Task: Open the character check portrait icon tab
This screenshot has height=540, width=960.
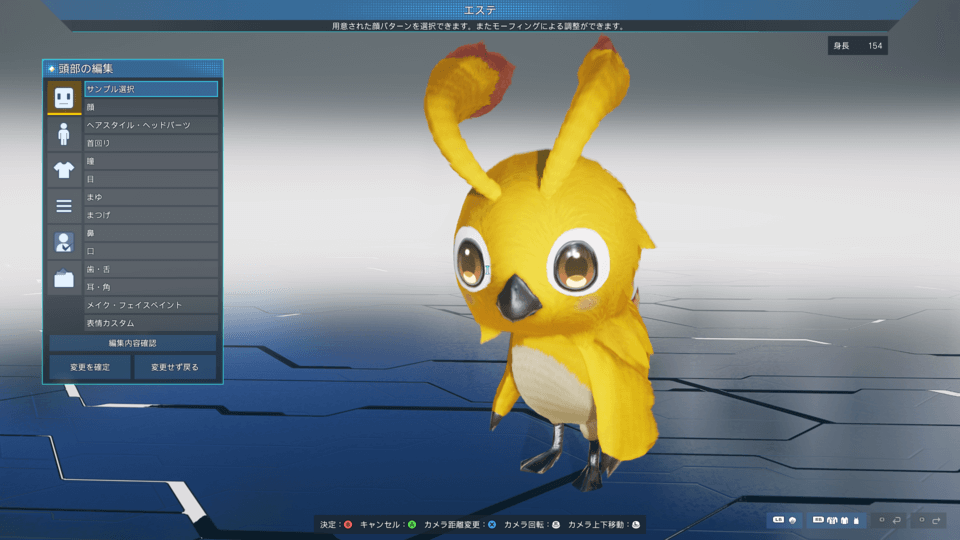Action: point(64,242)
